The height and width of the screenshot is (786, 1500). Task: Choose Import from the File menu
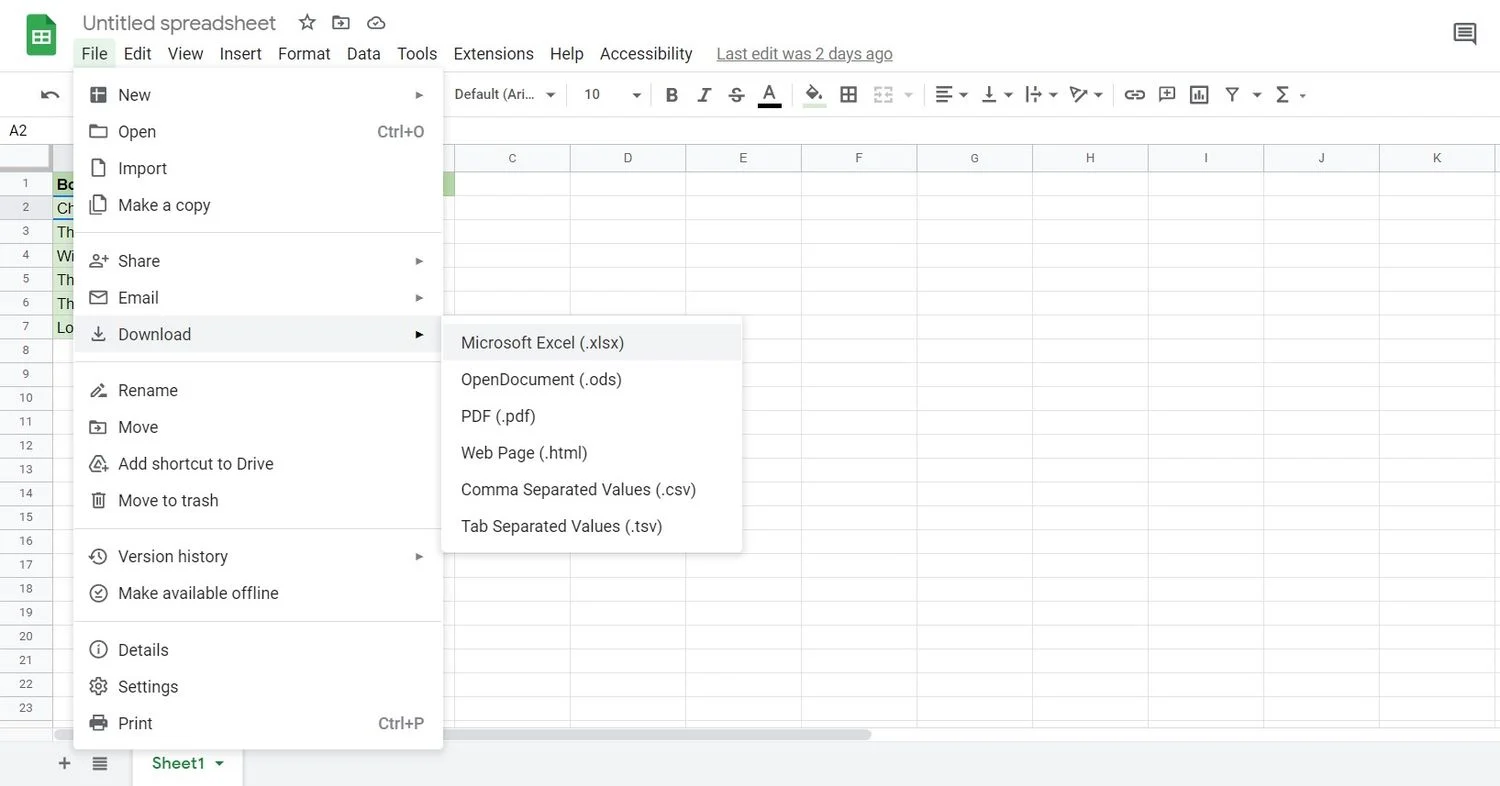click(258, 168)
